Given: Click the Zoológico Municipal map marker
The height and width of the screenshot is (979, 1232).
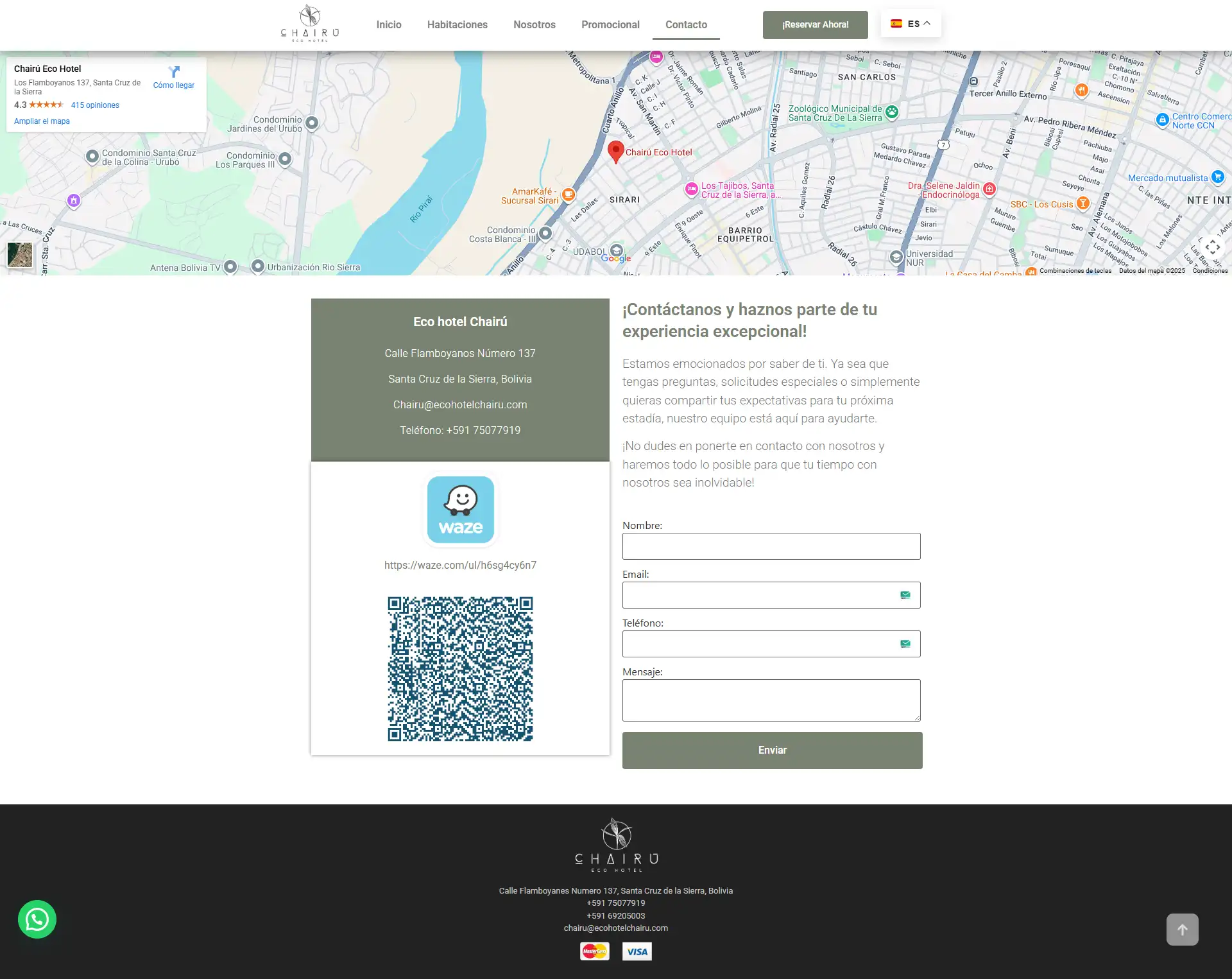Looking at the screenshot, I should 892,112.
